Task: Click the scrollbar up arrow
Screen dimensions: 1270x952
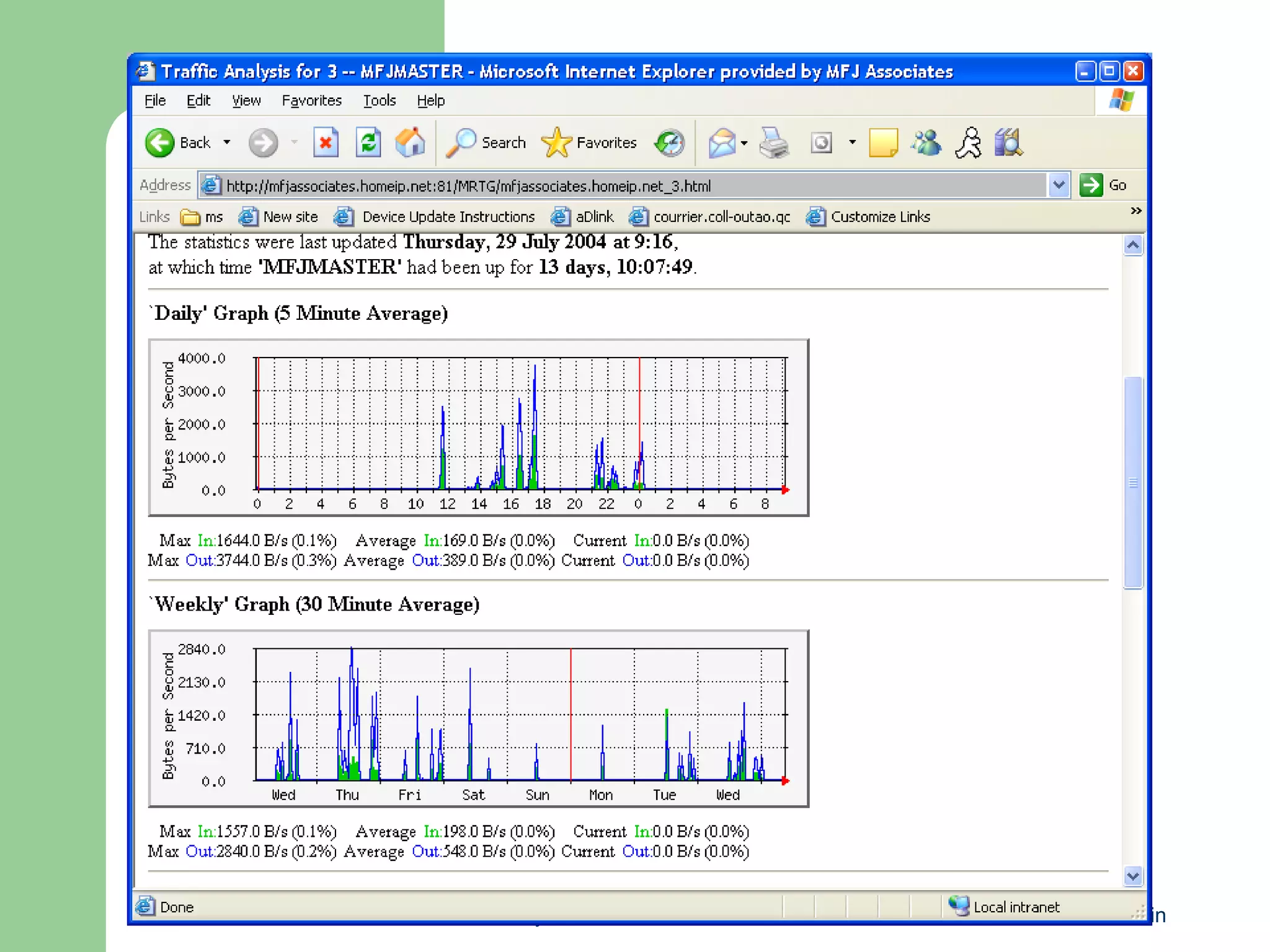Action: (1133, 245)
